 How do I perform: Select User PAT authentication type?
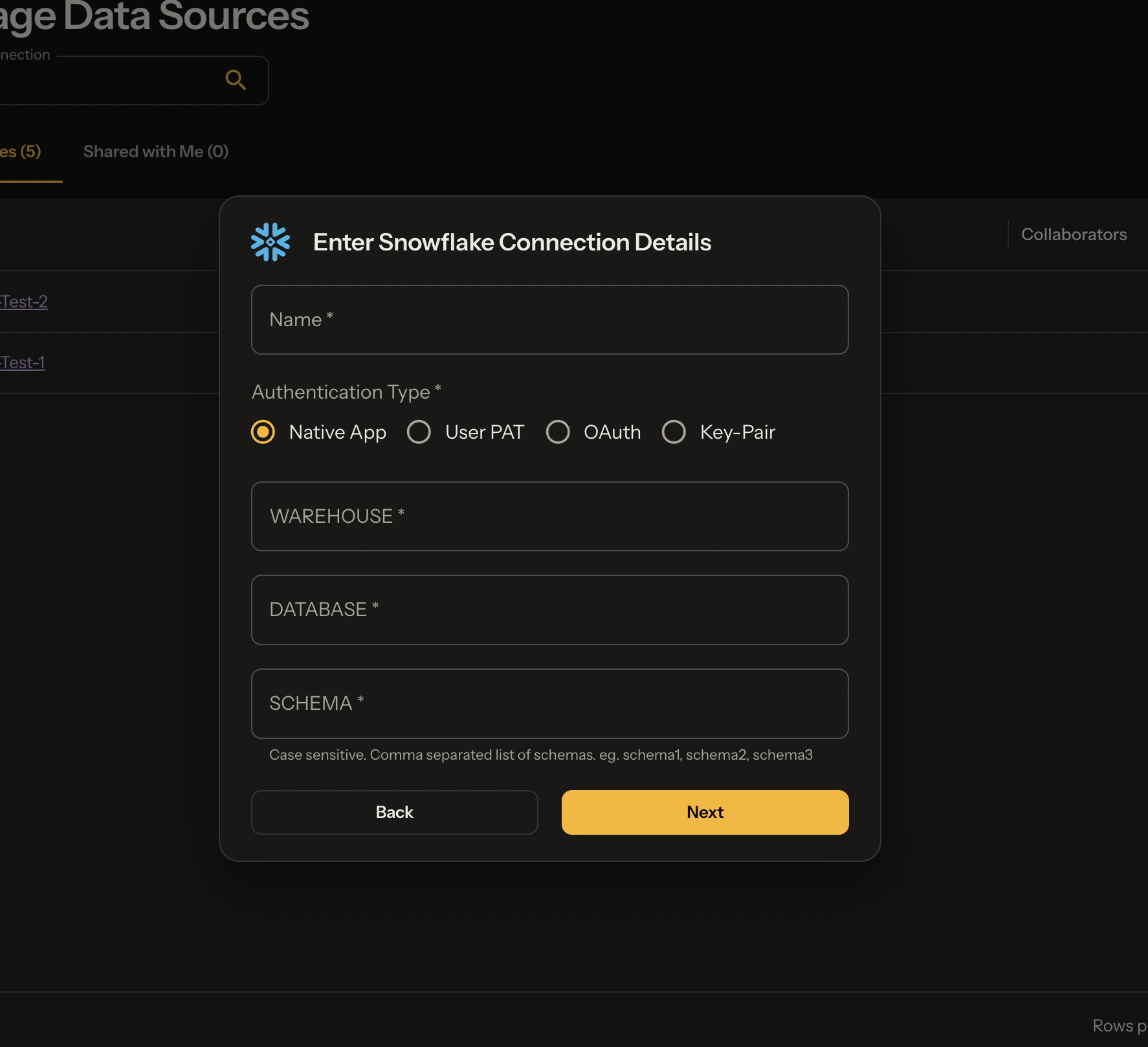coord(419,432)
